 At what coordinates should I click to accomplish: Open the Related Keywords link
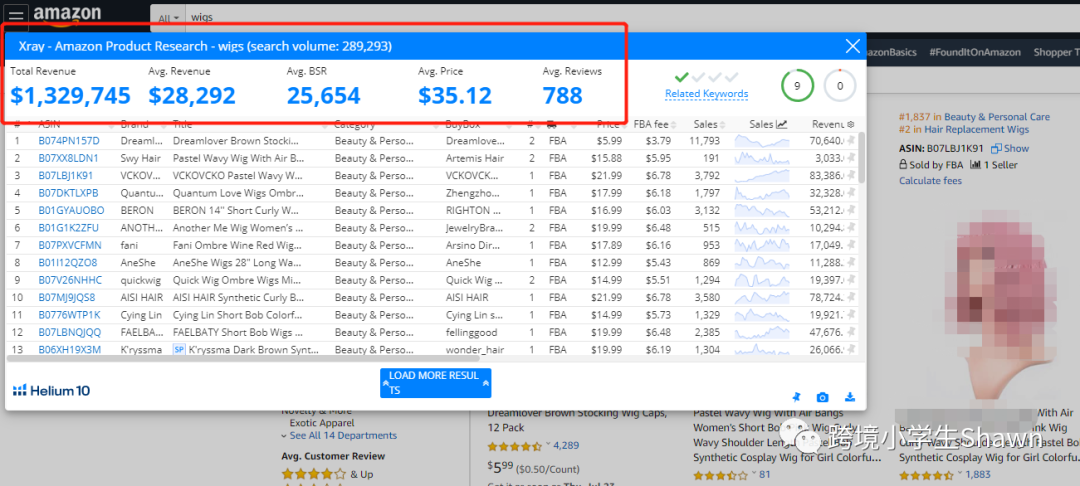click(707, 94)
